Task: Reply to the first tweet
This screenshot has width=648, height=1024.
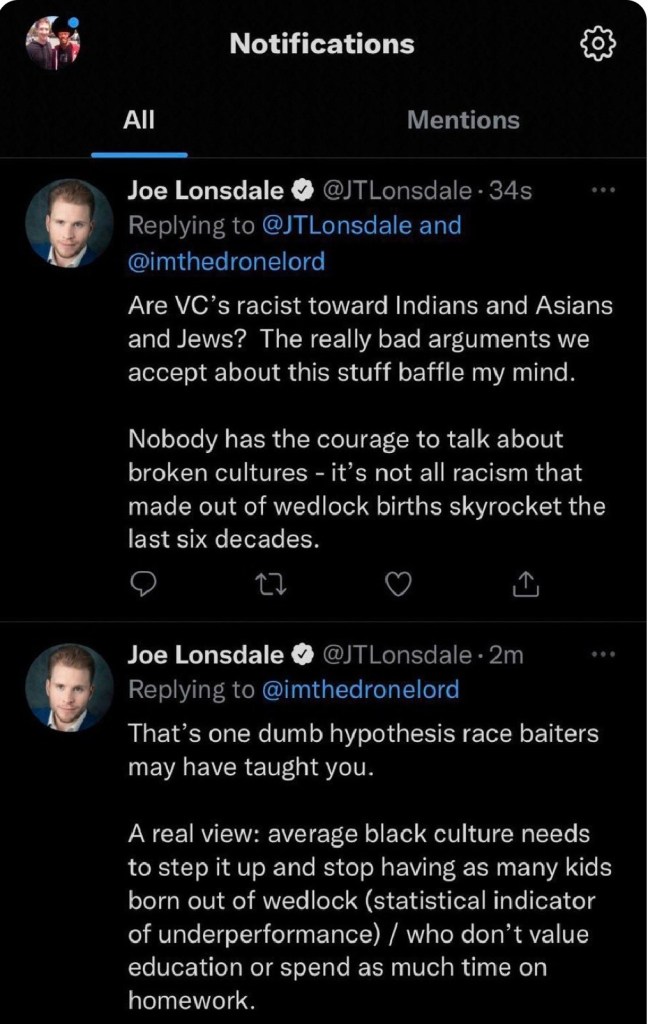Action: 143,585
